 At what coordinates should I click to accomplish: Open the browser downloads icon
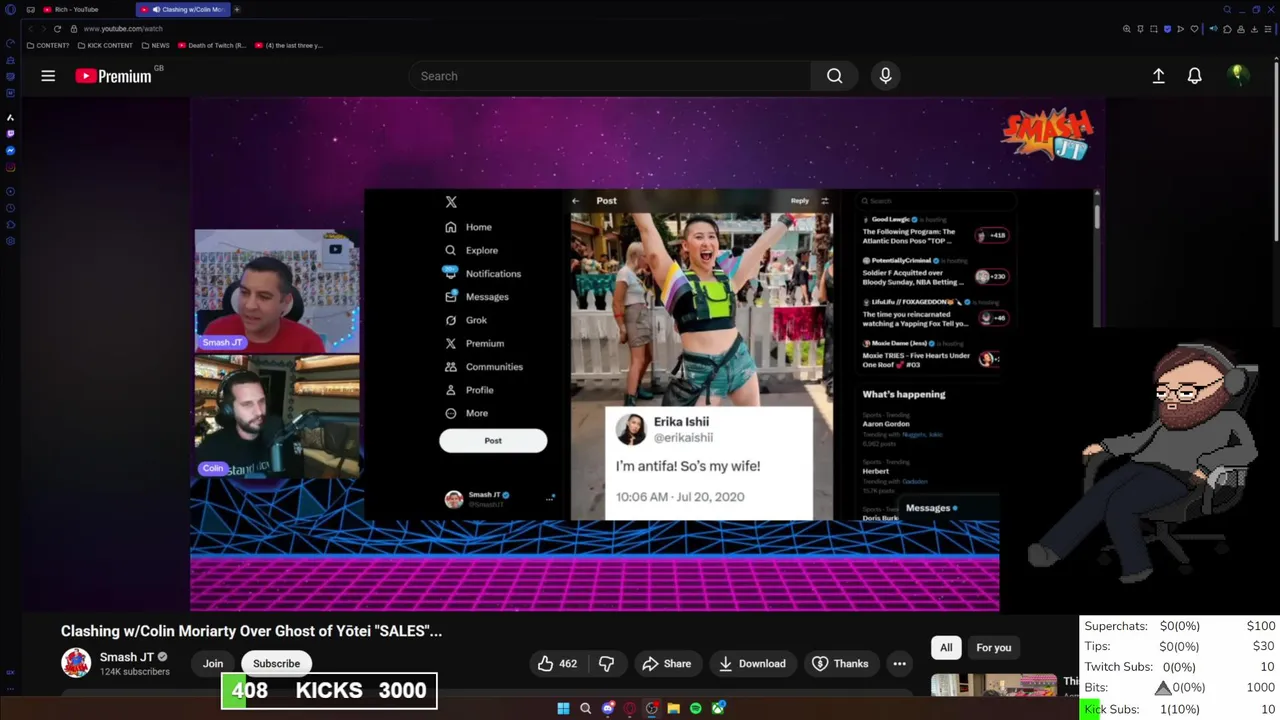(x=1254, y=29)
